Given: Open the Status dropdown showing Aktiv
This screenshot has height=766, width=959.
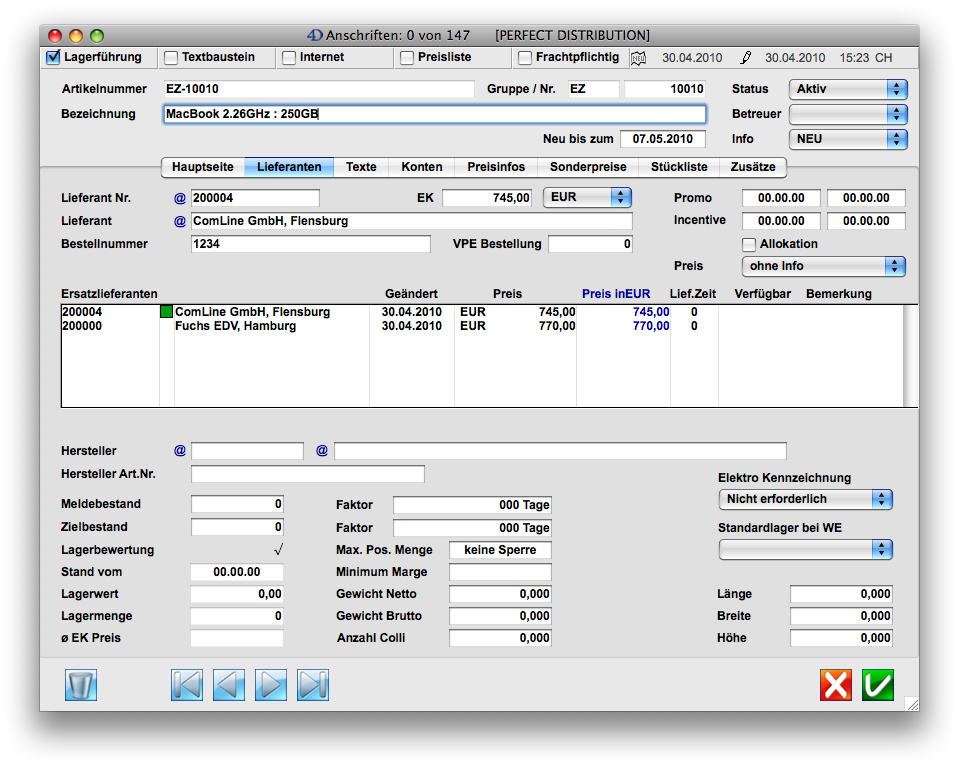Looking at the screenshot, I should point(847,89).
